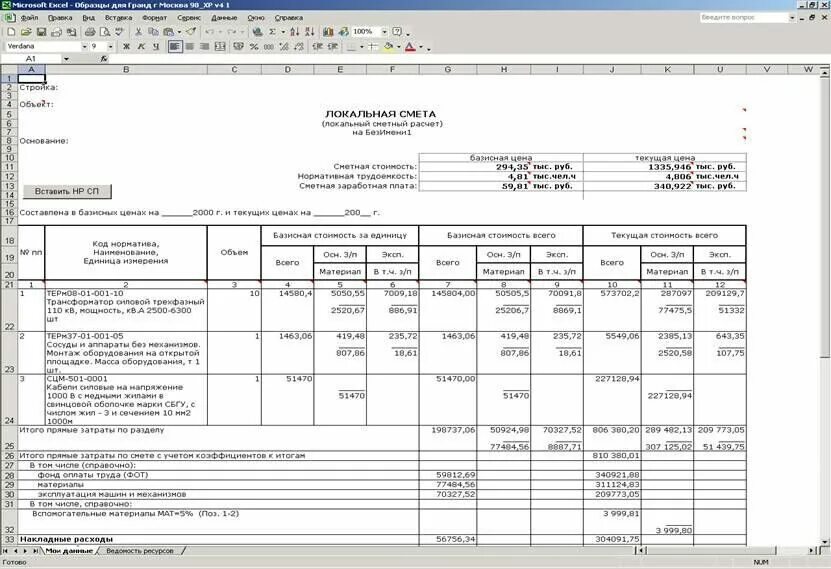This screenshot has height=569, width=831.
Task: Click the AutoSum sigma icon
Action: tap(272, 32)
